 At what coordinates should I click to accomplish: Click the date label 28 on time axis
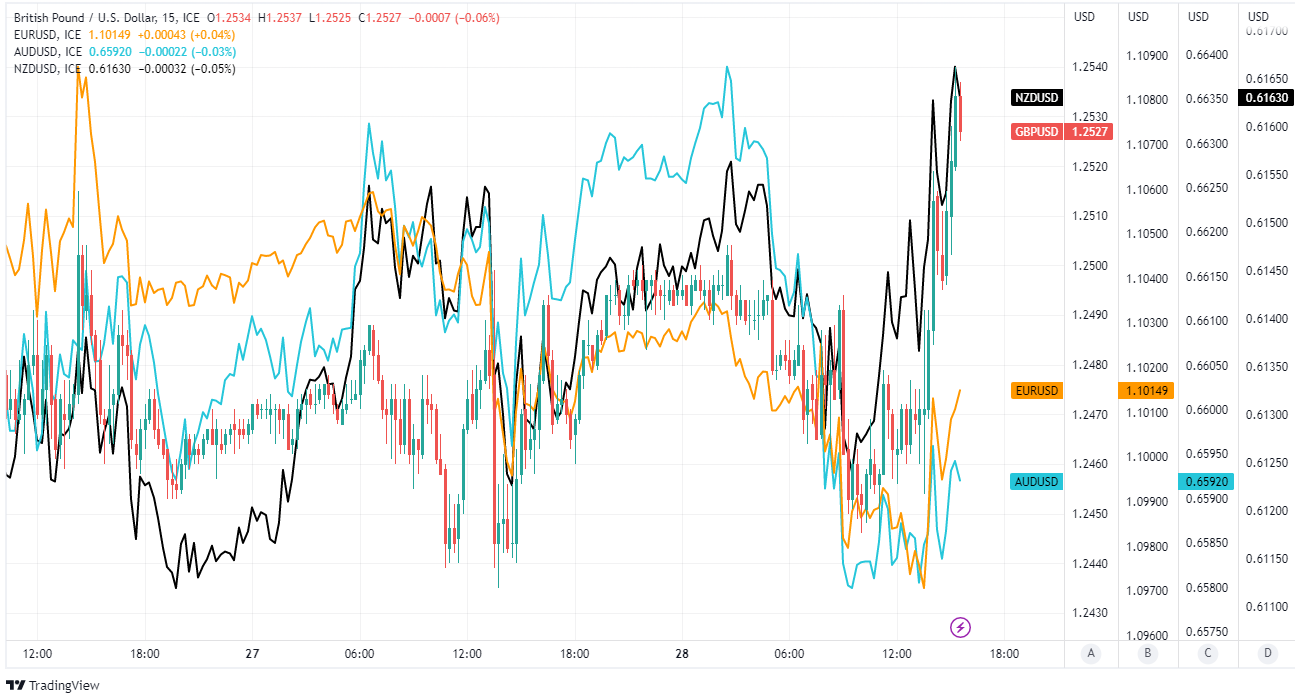682,654
